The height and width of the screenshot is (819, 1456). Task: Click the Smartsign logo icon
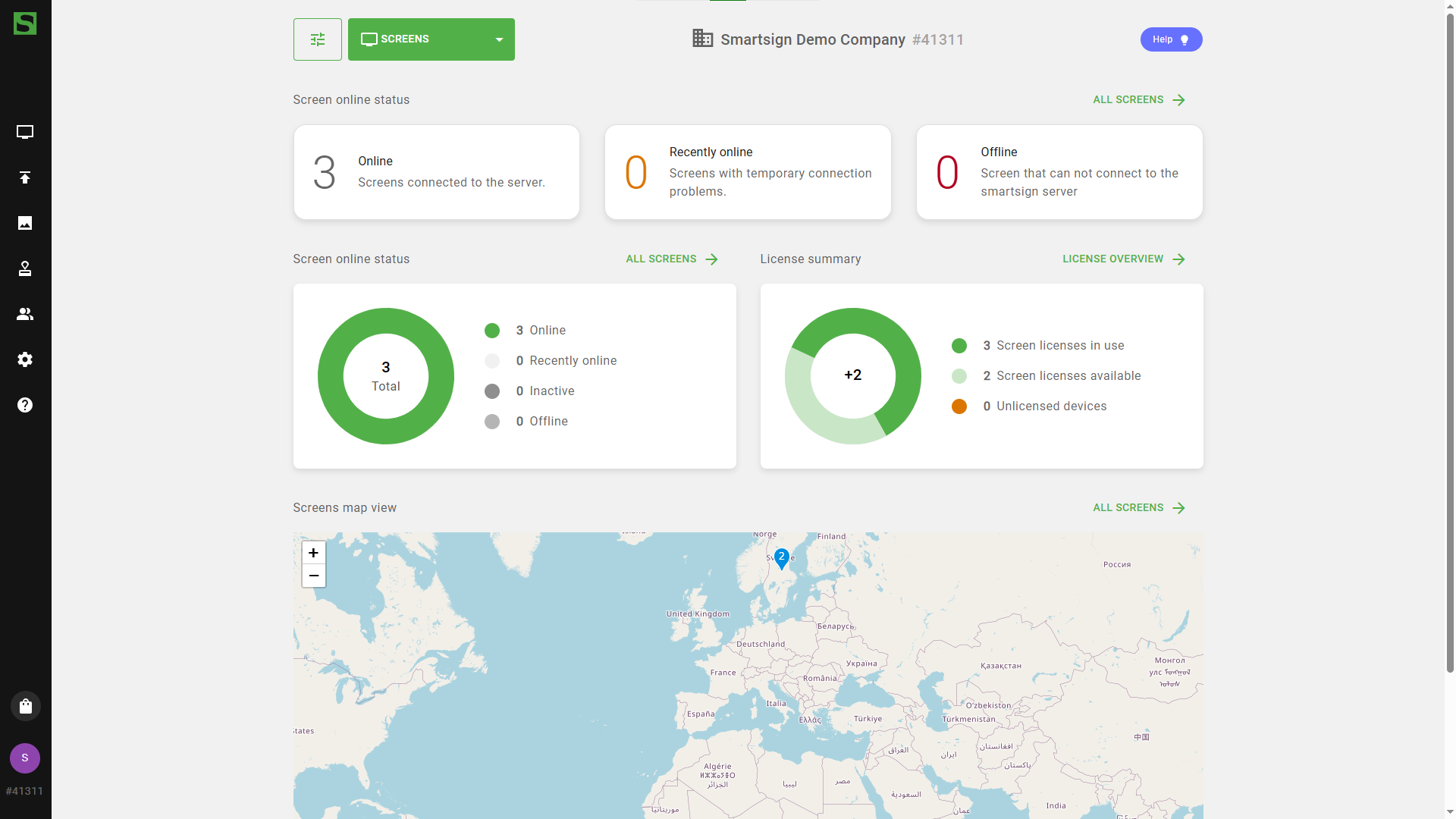point(25,24)
